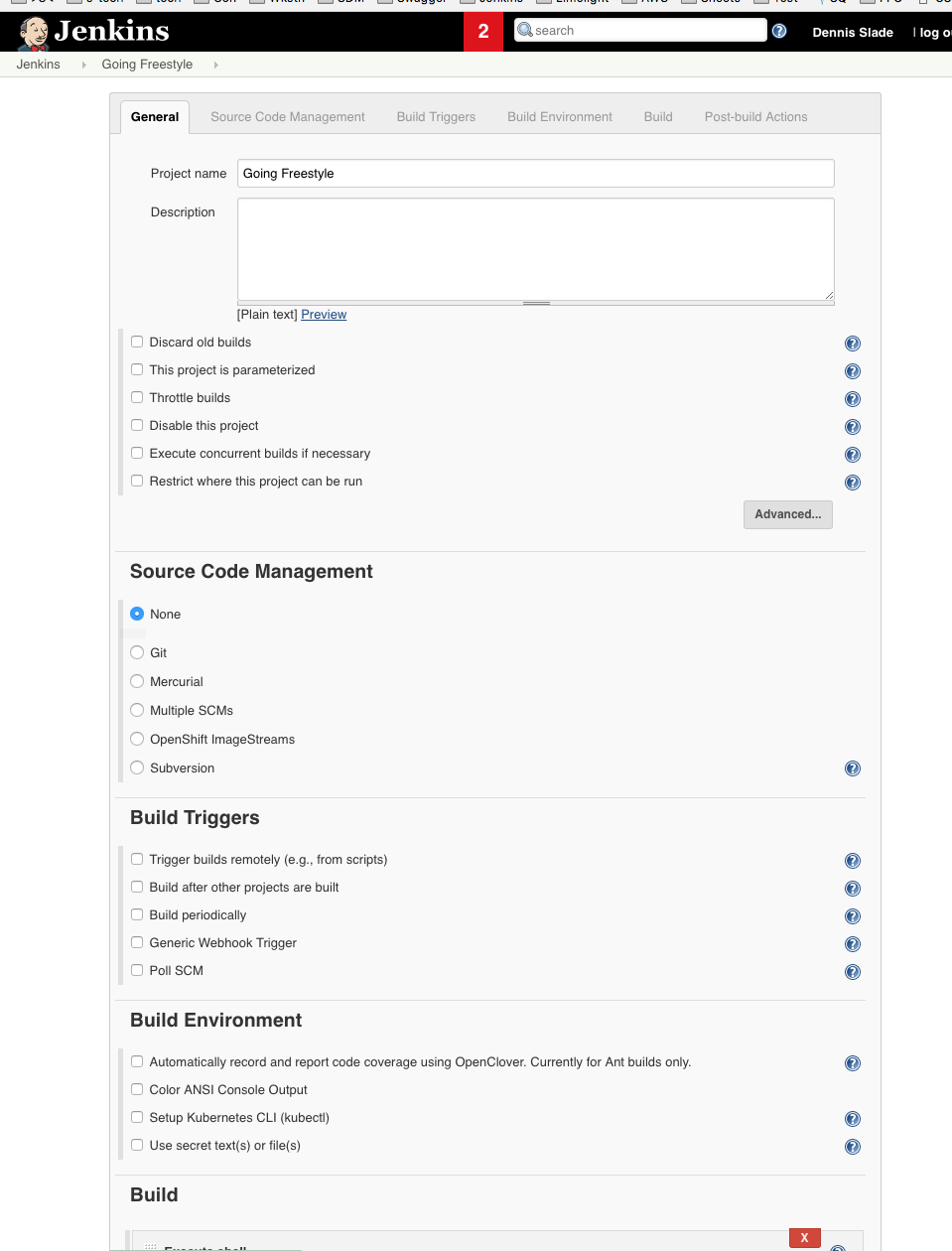Open help icon next to Subversion
Screen dimensions: 952x1251
click(x=852, y=768)
